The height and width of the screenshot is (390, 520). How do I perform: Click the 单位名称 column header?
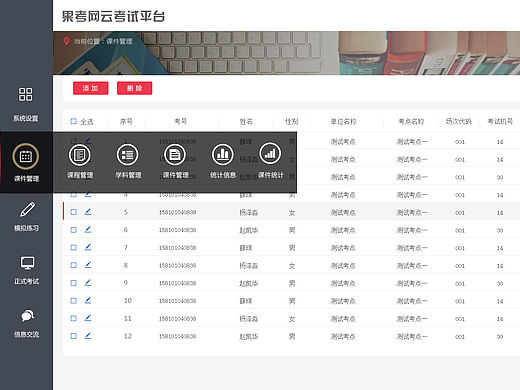(343, 122)
